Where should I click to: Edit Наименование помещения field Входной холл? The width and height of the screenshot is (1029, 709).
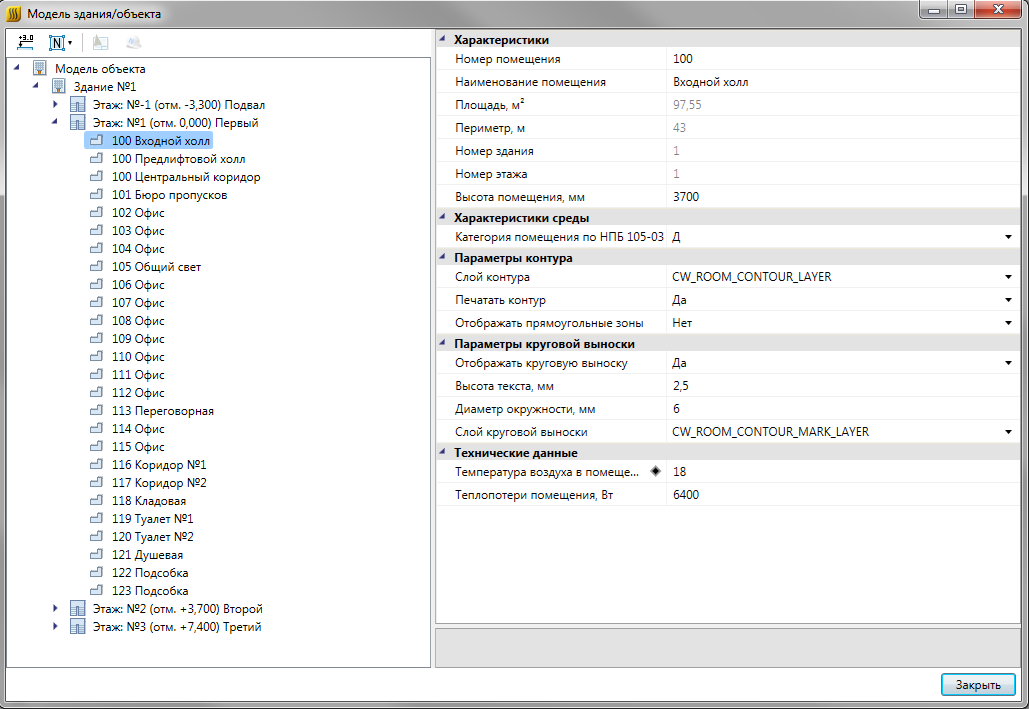[843, 82]
